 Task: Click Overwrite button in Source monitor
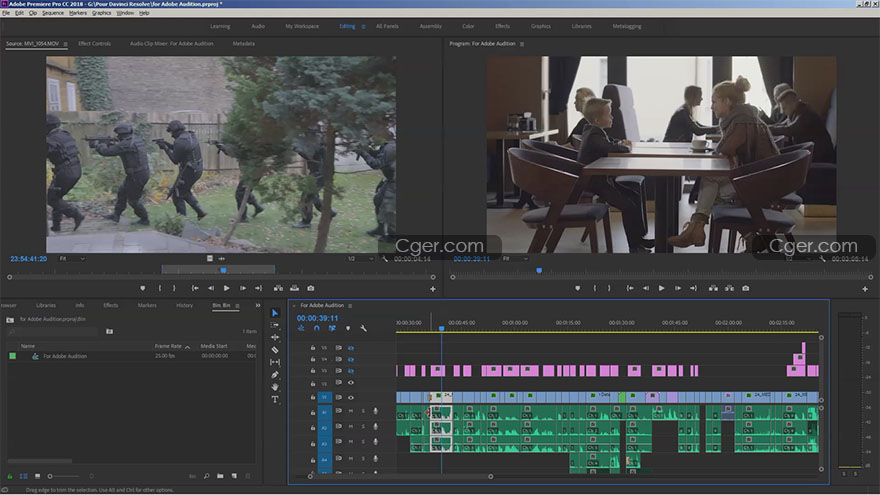[294, 288]
